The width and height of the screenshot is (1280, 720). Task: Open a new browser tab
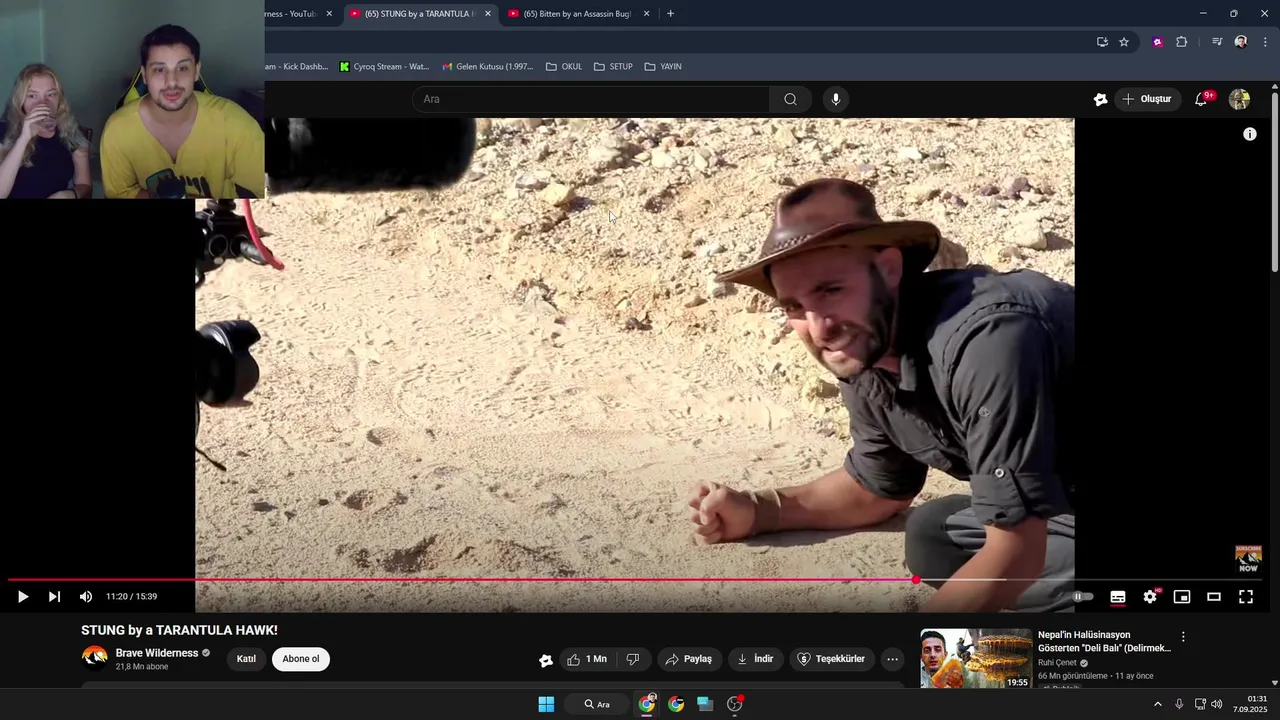670,14
